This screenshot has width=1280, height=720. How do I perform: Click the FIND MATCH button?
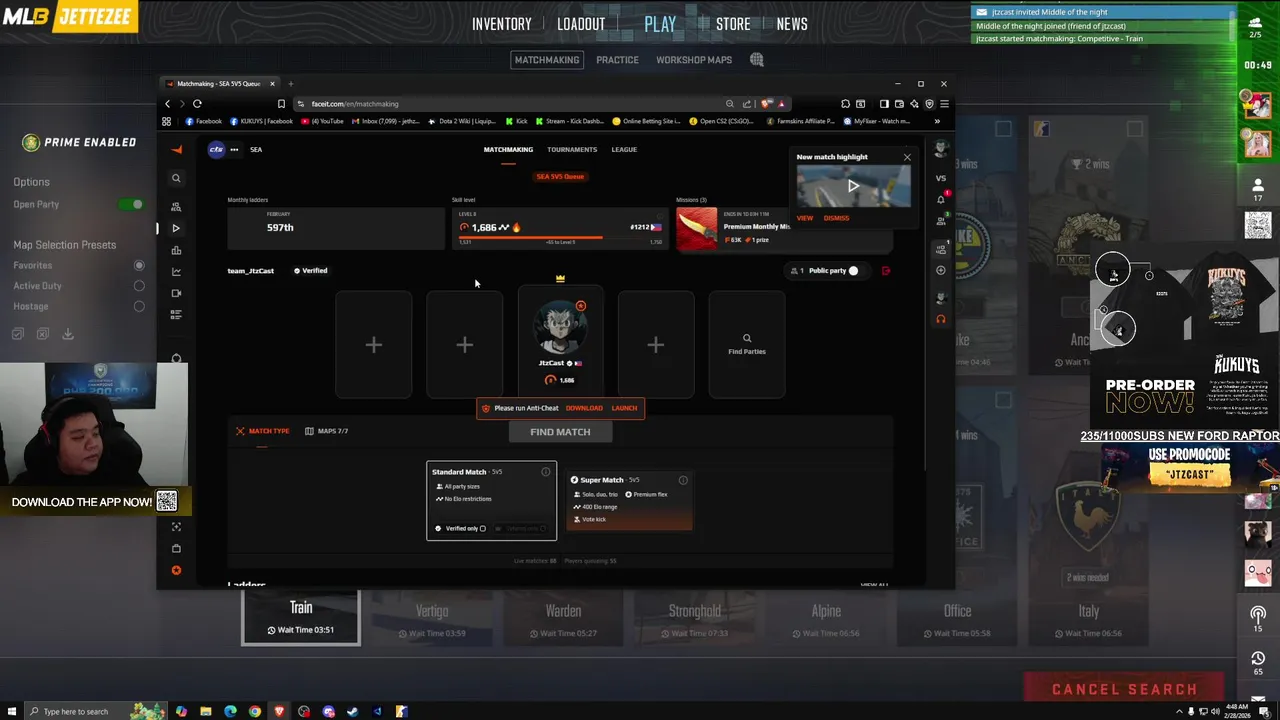click(x=560, y=432)
